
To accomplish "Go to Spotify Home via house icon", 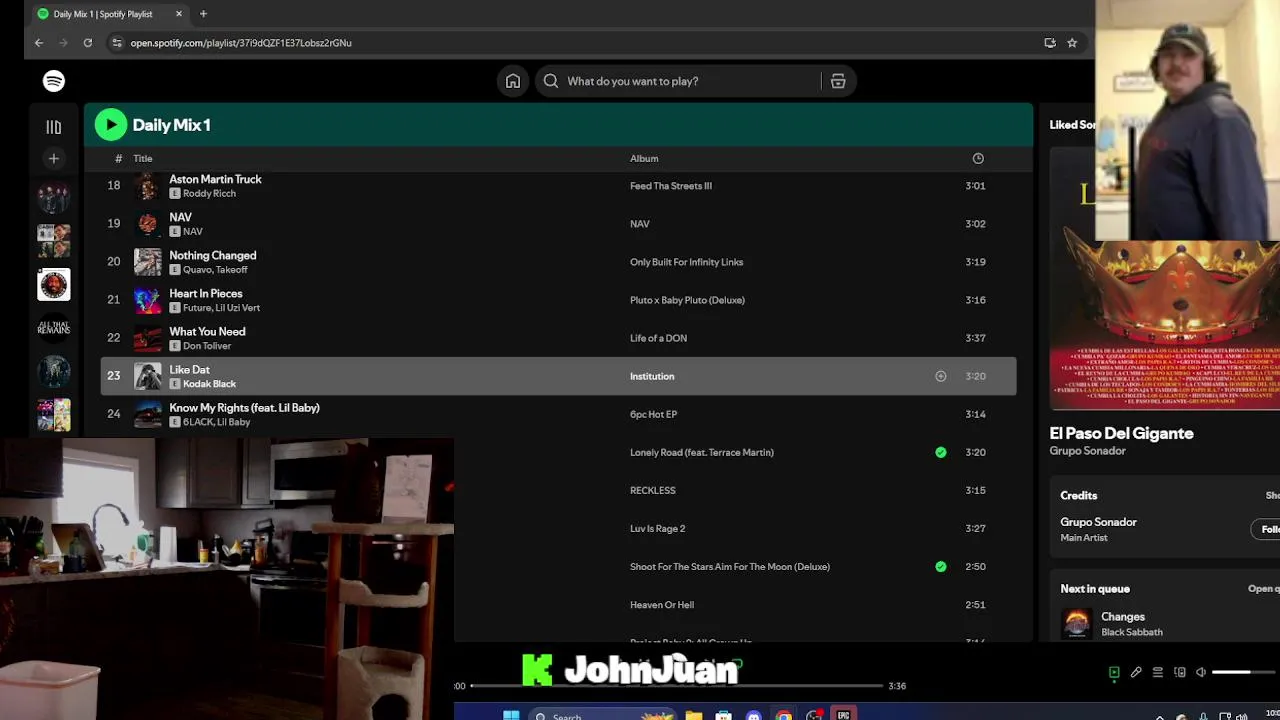I will (513, 81).
